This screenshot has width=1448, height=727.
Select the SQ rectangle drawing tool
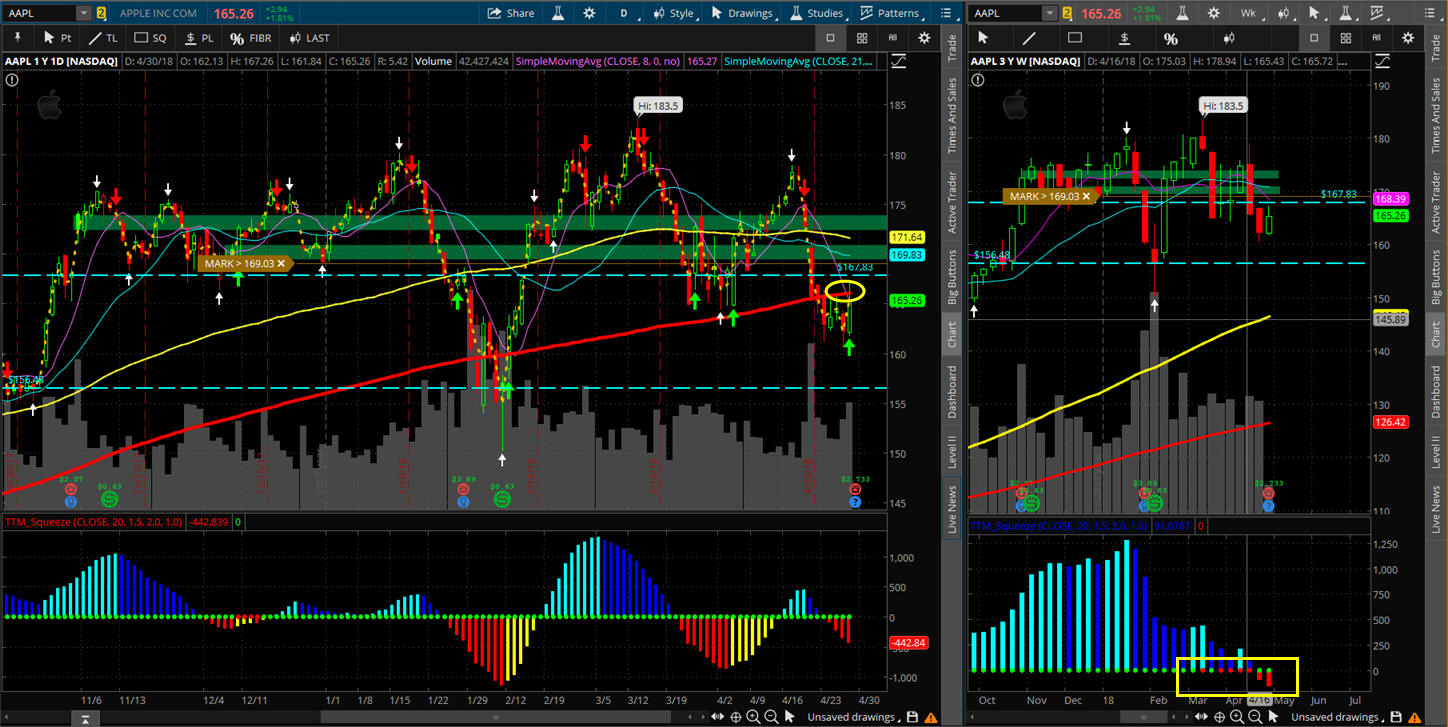point(151,38)
